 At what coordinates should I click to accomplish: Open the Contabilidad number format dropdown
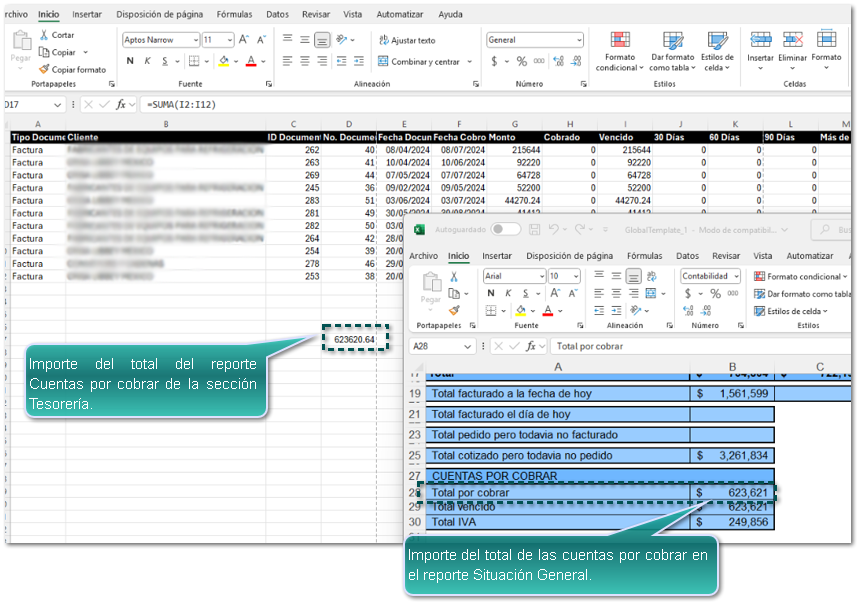736,276
